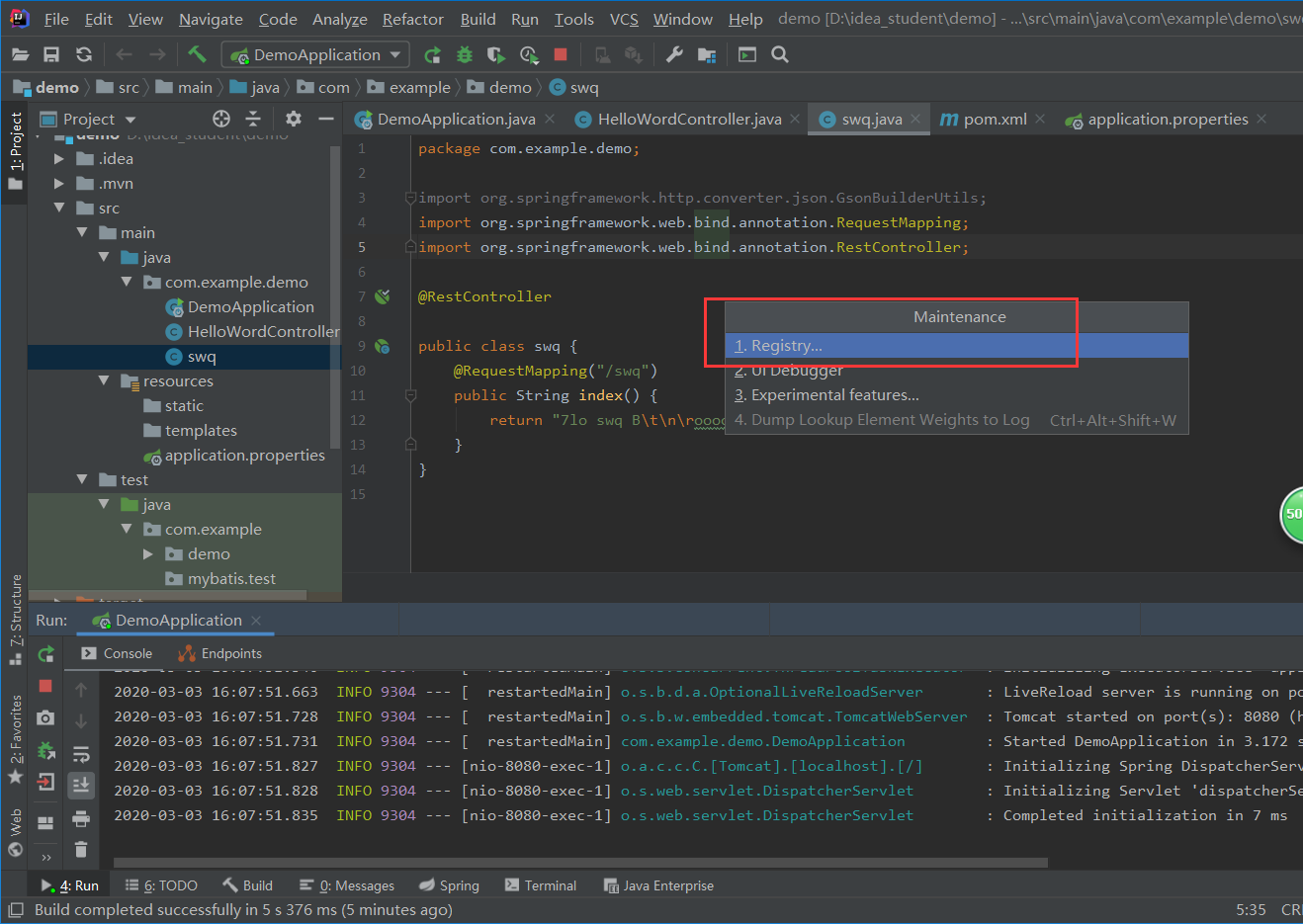1303x924 pixels.
Task: Click the Build Project hammer icon
Action: pos(197,54)
